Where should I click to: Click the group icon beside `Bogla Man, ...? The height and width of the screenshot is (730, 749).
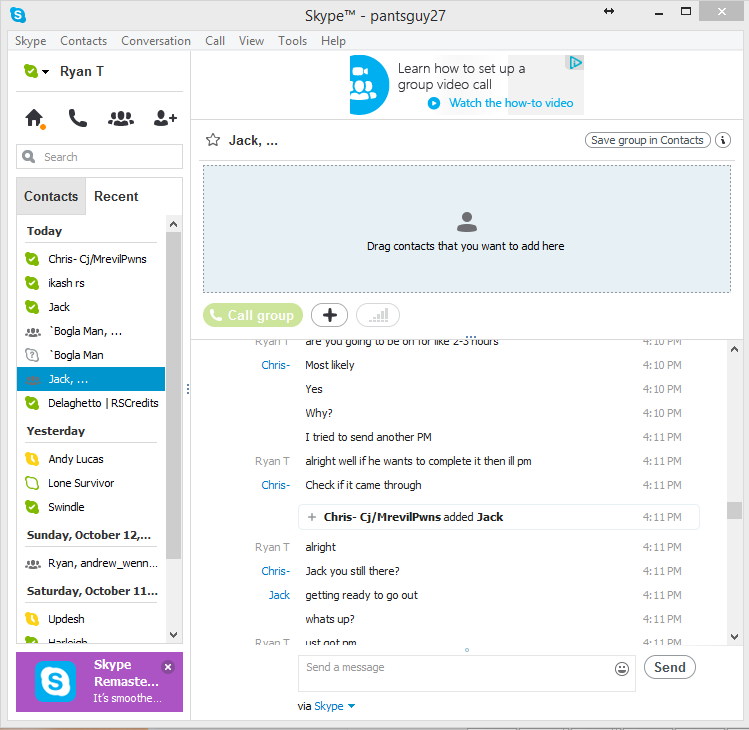pos(32,332)
